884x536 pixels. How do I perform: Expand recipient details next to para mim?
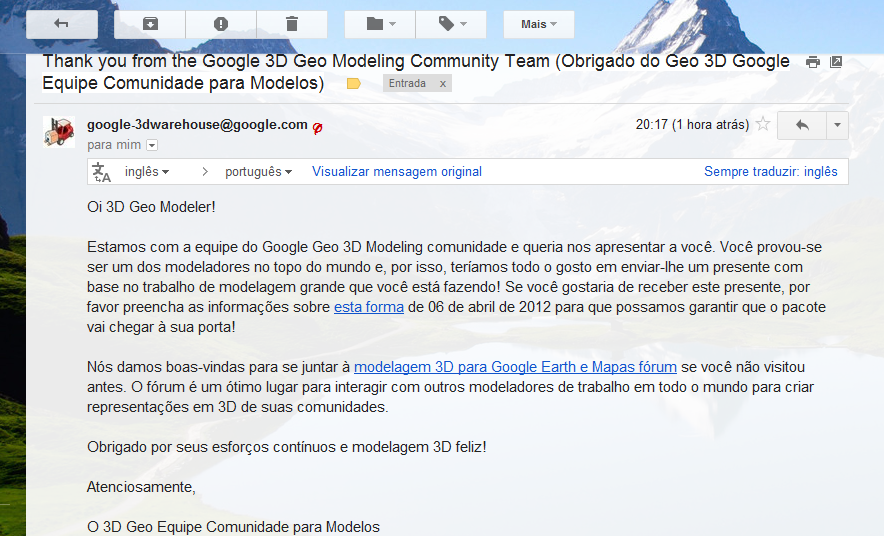pos(152,145)
